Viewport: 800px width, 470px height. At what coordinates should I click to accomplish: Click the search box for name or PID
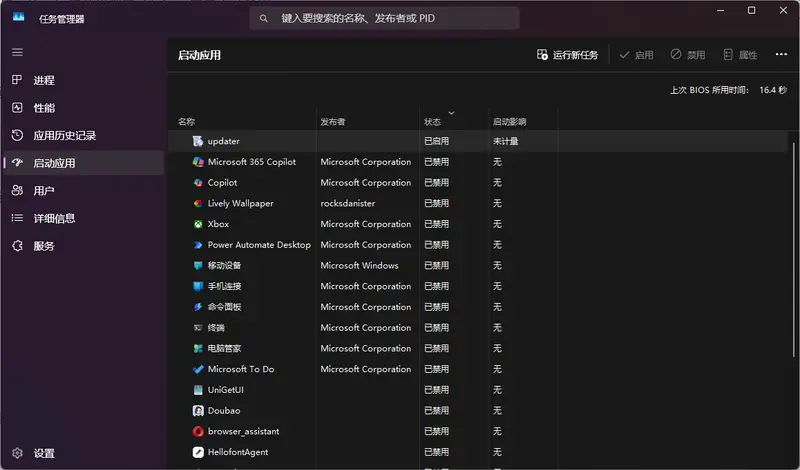(384, 18)
